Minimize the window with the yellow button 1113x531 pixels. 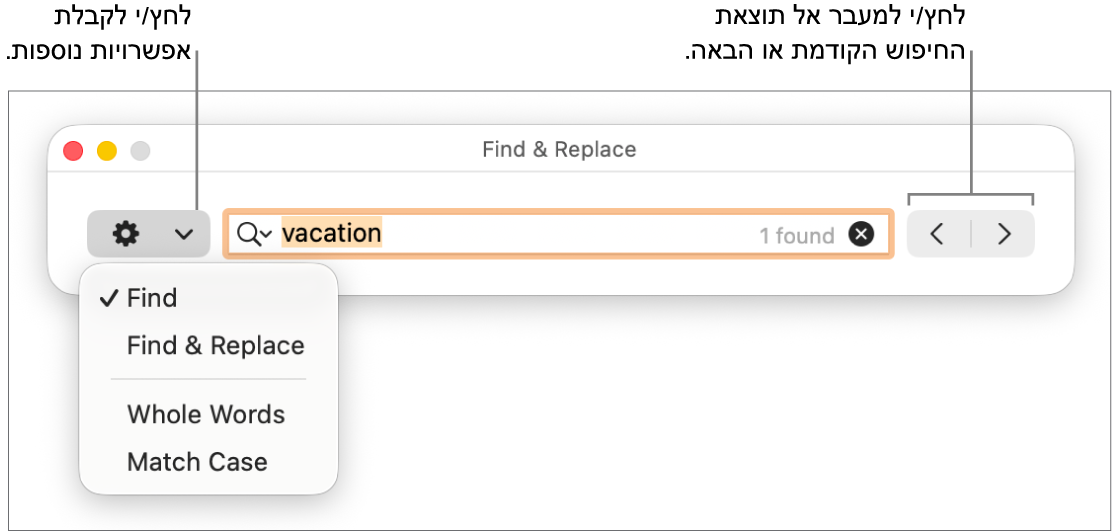click(x=107, y=151)
